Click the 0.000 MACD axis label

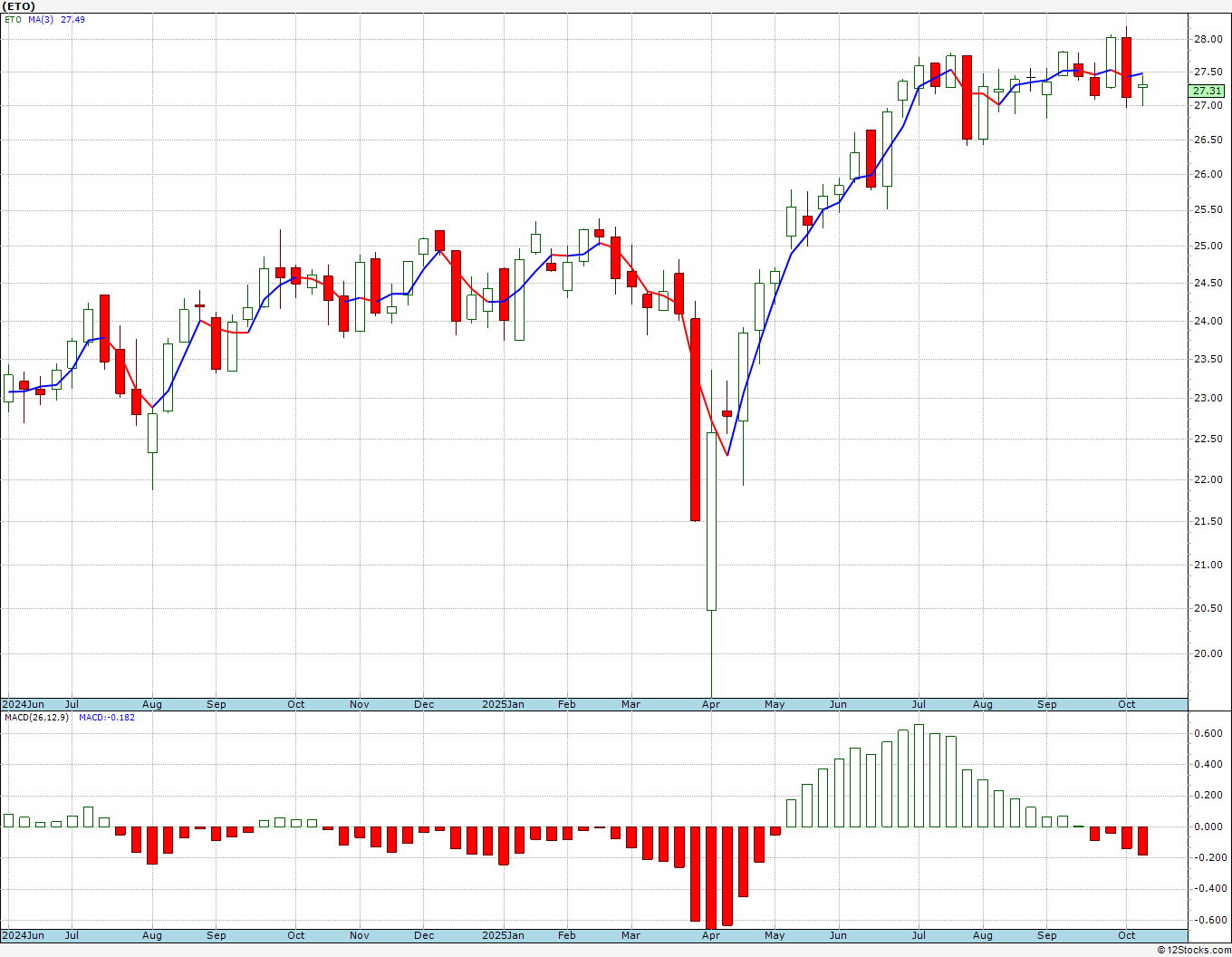point(1208,826)
